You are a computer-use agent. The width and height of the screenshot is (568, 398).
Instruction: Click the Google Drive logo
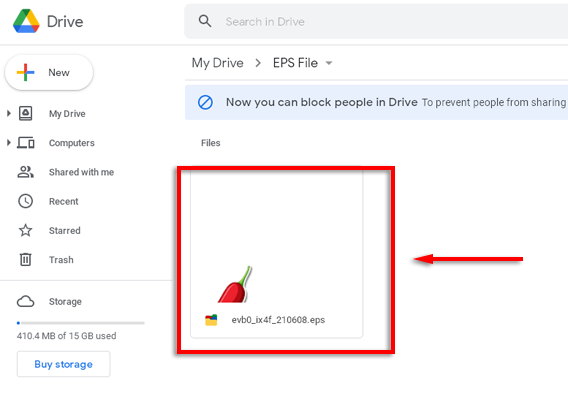click(x=26, y=21)
